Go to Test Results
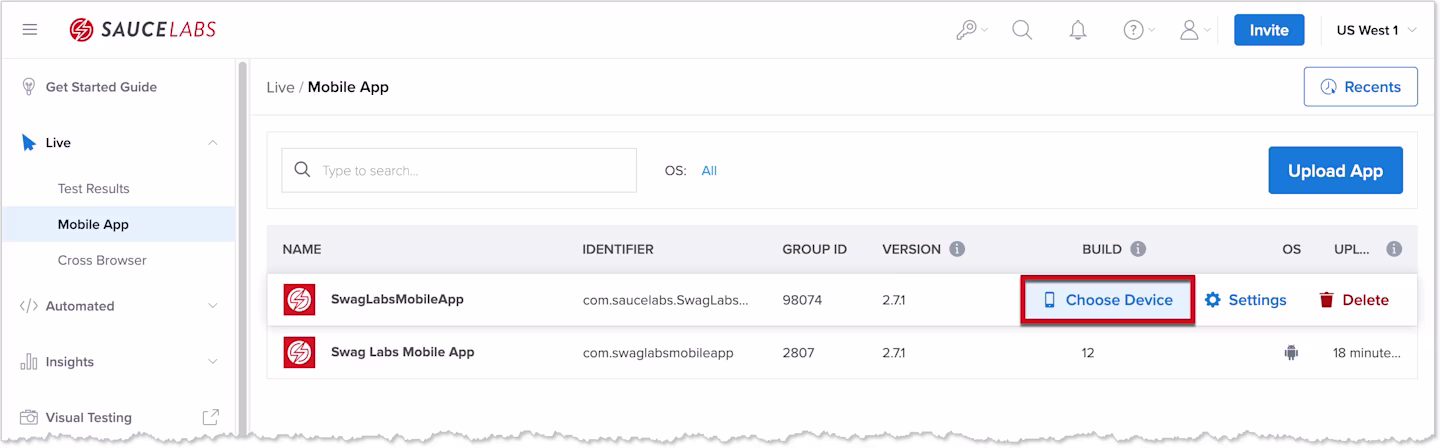 pyautogui.click(x=94, y=188)
